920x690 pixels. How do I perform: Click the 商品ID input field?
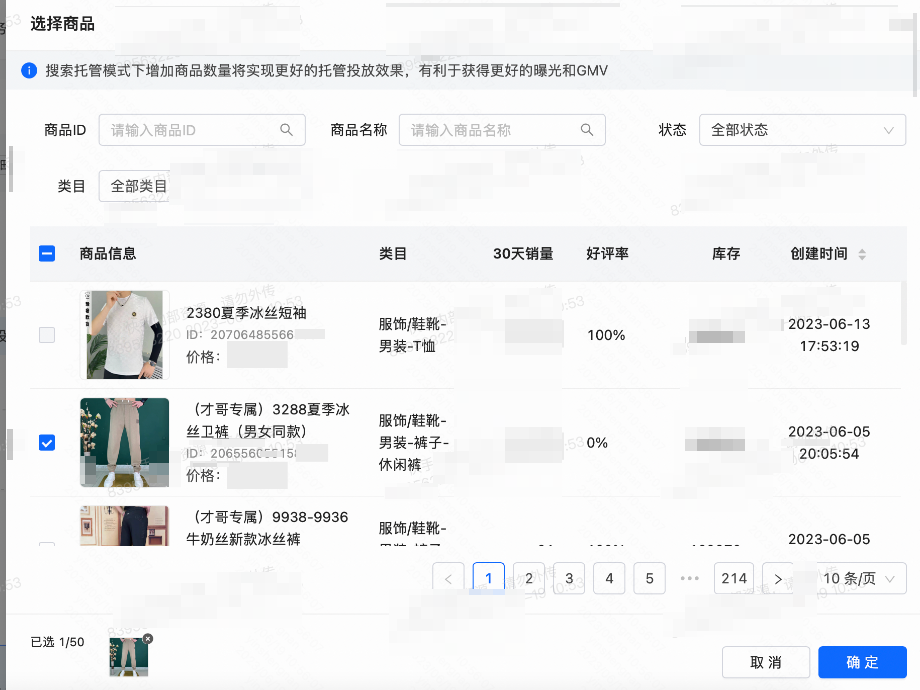point(202,130)
